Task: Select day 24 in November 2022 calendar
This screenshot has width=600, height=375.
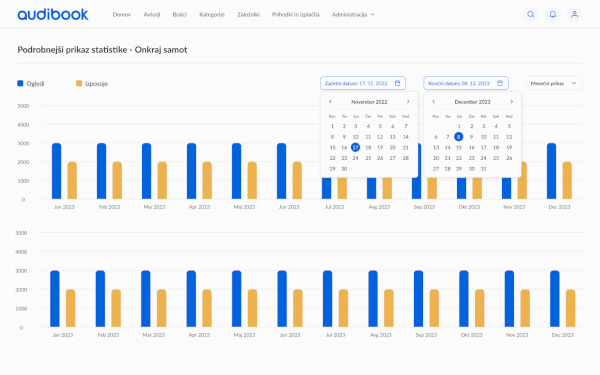Action: tap(355, 158)
